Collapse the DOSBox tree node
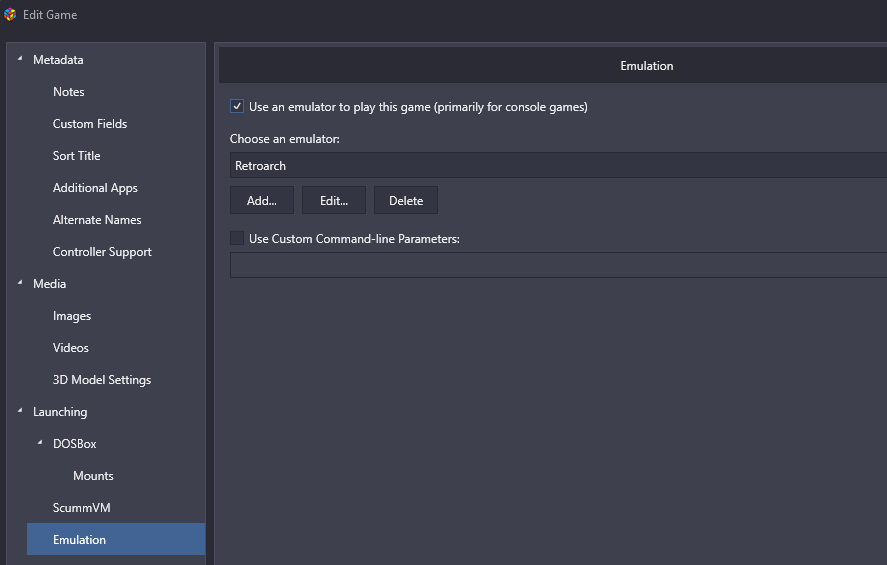 point(40,442)
